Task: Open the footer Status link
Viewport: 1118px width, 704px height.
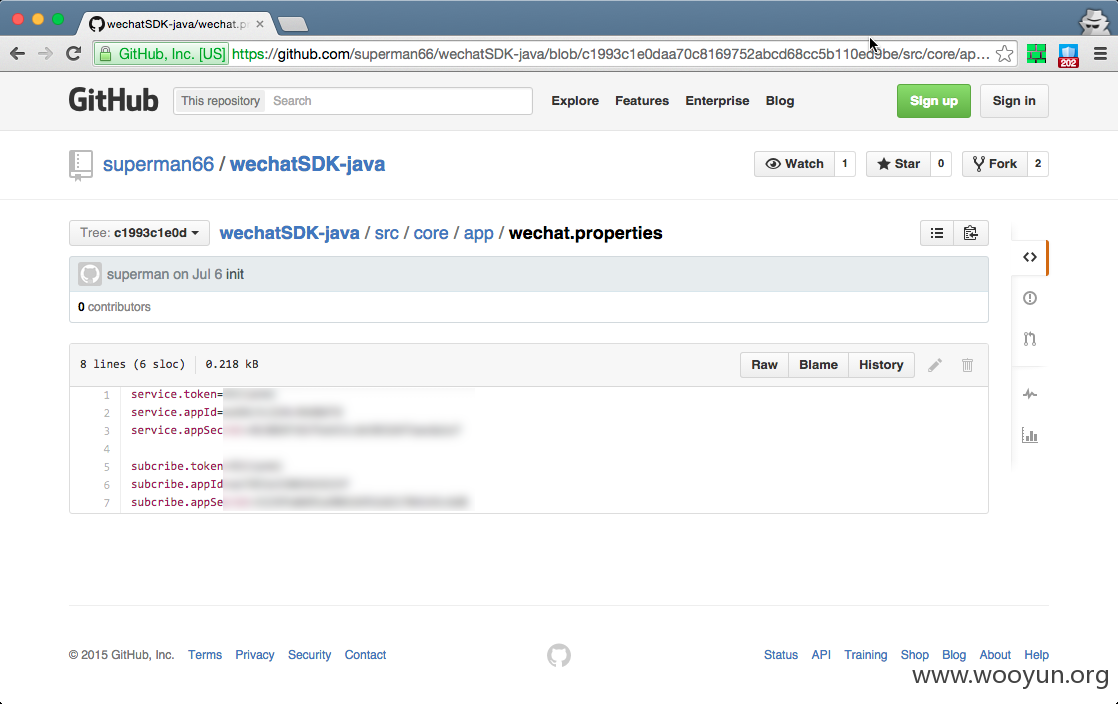Action: click(x=781, y=655)
